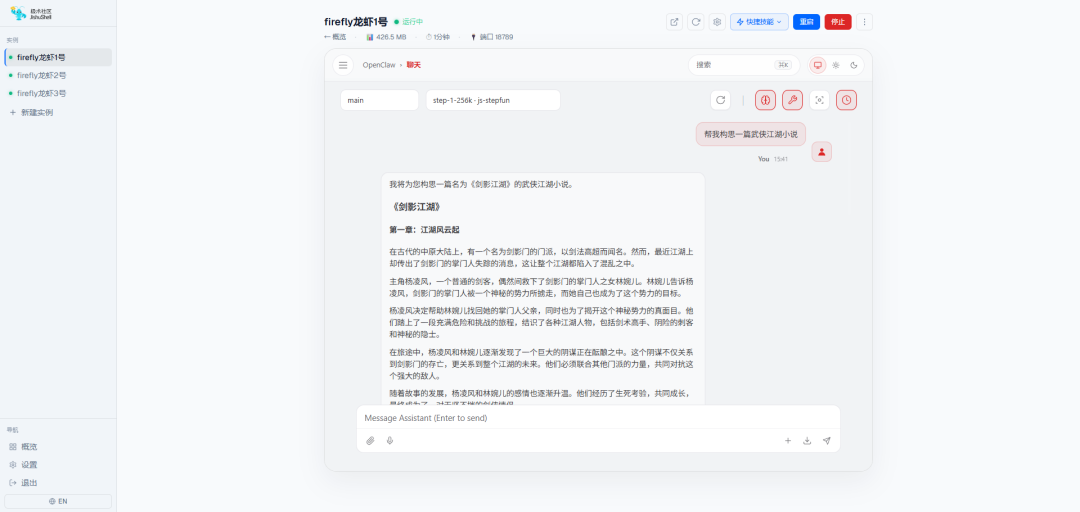Click the red 停止 stop button
Viewport: 1080px width, 512px height.
pos(838,22)
